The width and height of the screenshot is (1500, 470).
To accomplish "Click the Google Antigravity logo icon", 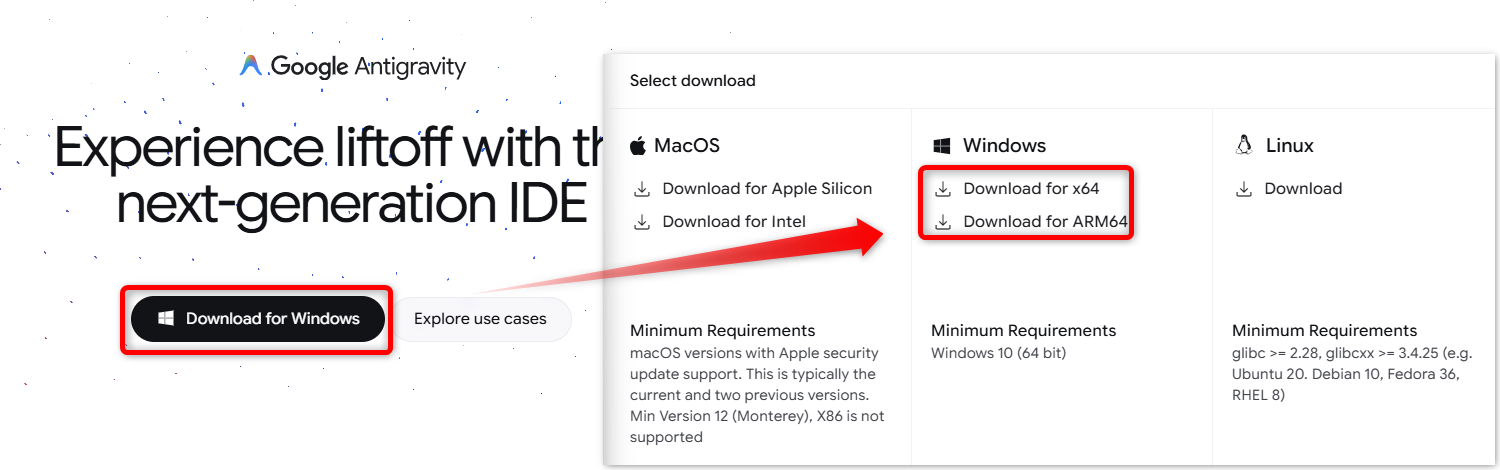I will pyautogui.click(x=250, y=66).
